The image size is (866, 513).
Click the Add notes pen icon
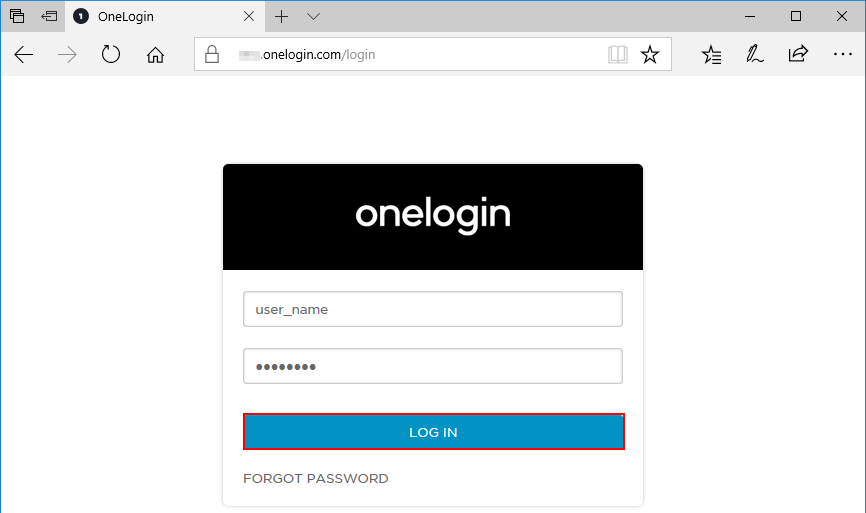[754, 55]
